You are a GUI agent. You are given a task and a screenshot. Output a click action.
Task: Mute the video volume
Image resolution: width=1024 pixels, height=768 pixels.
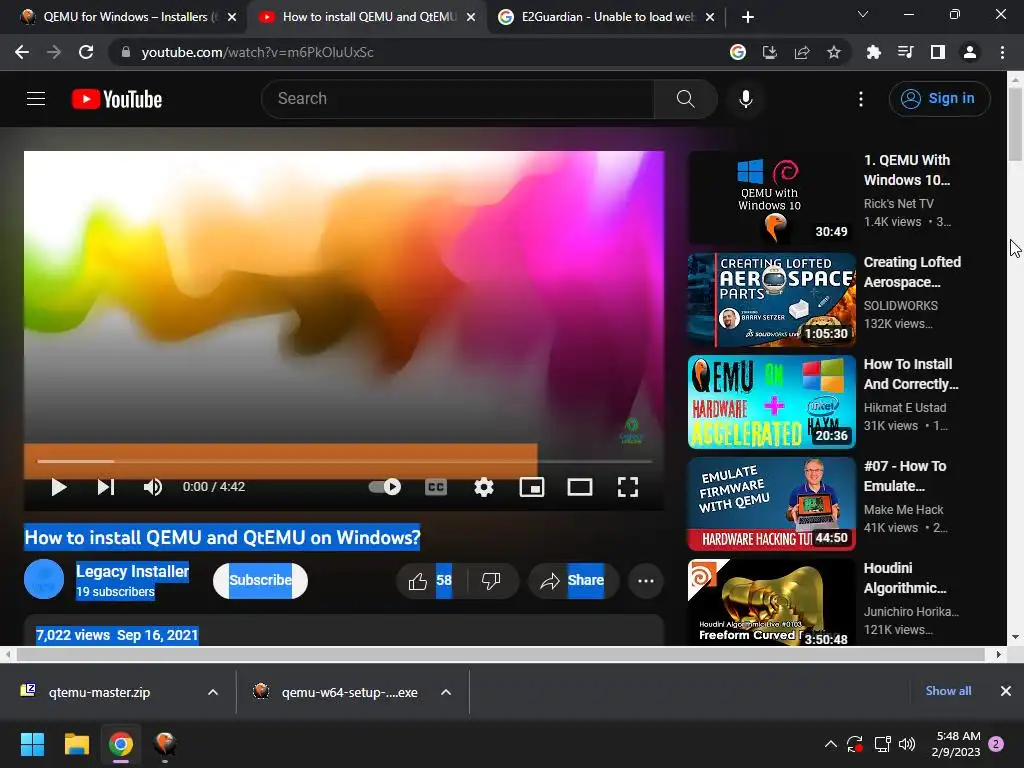(x=153, y=487)
